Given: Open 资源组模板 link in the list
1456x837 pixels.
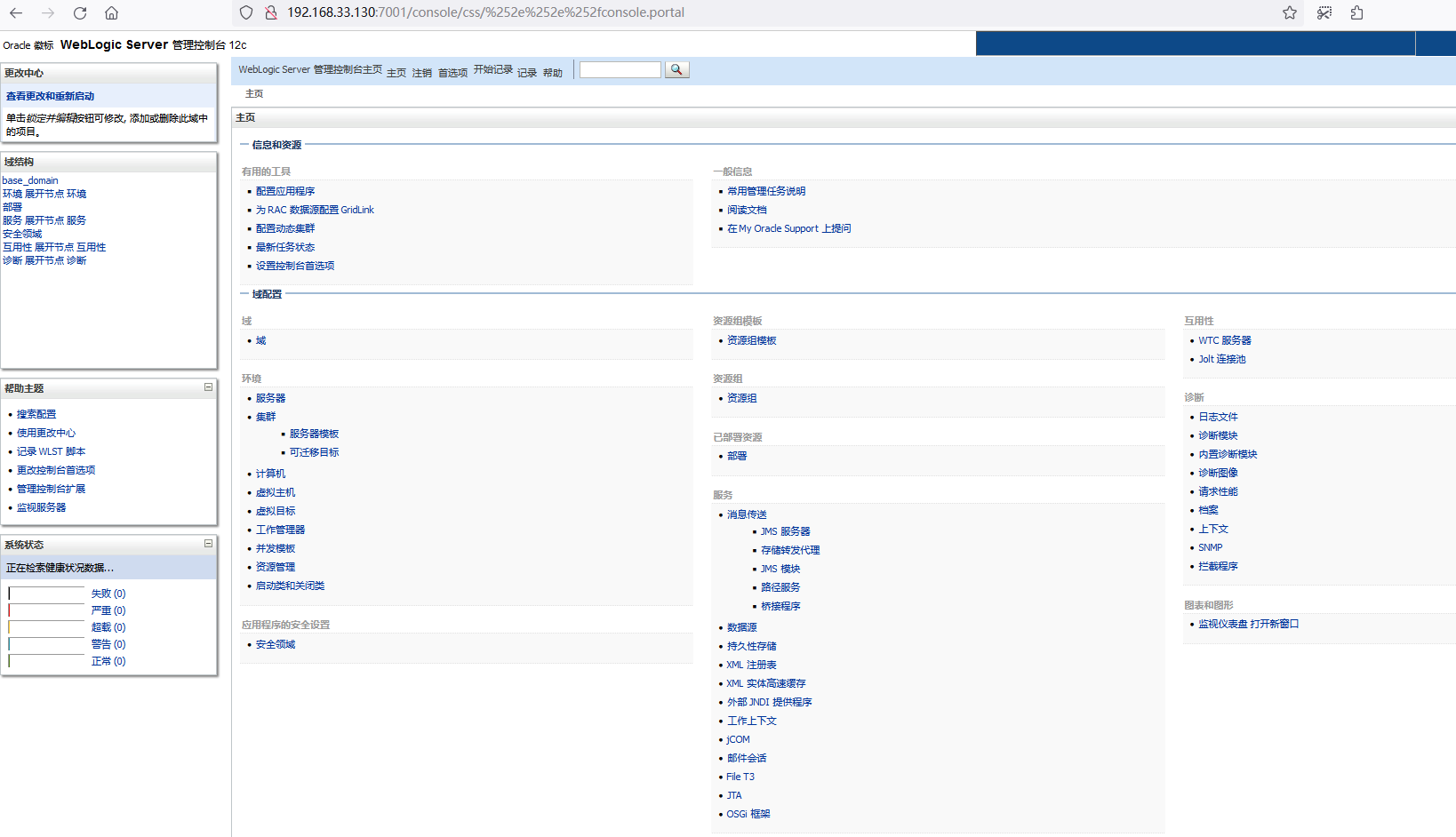Looking at the screenshot, I should [x=752, y=340].
